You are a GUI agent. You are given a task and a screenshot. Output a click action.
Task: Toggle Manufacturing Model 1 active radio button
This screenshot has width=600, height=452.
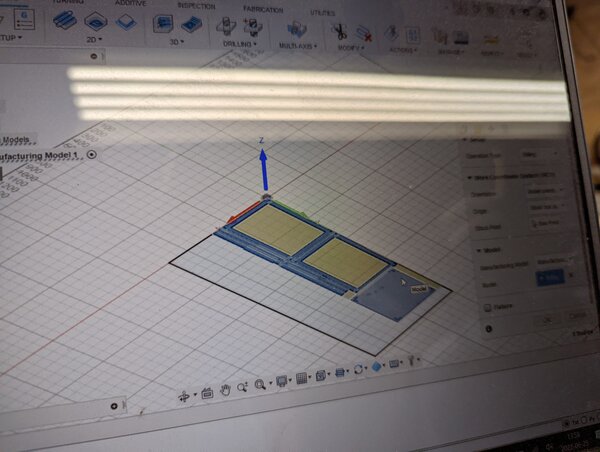(x=92, y=155)
